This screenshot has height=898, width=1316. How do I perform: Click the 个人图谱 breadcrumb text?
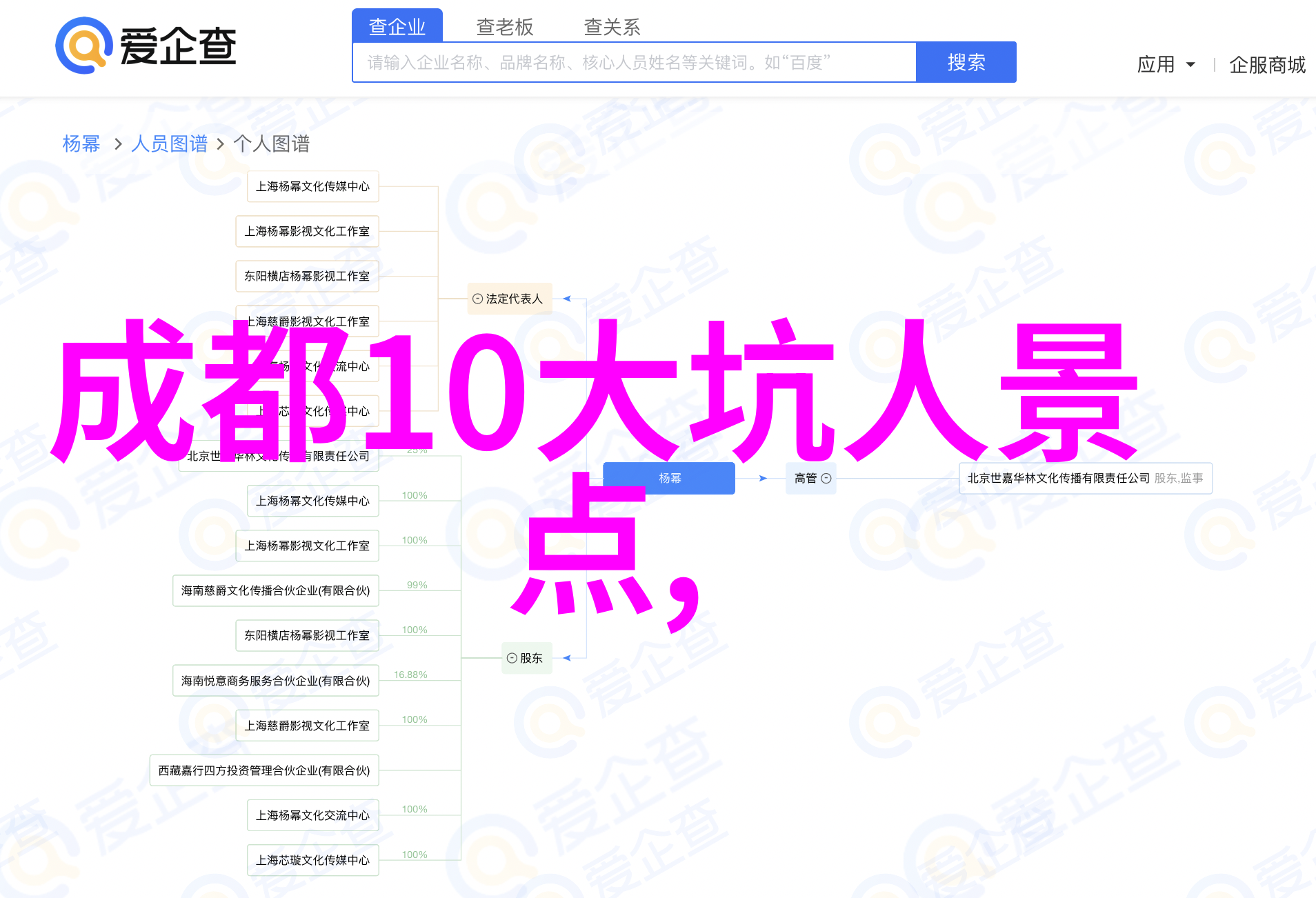coord(272,143)
